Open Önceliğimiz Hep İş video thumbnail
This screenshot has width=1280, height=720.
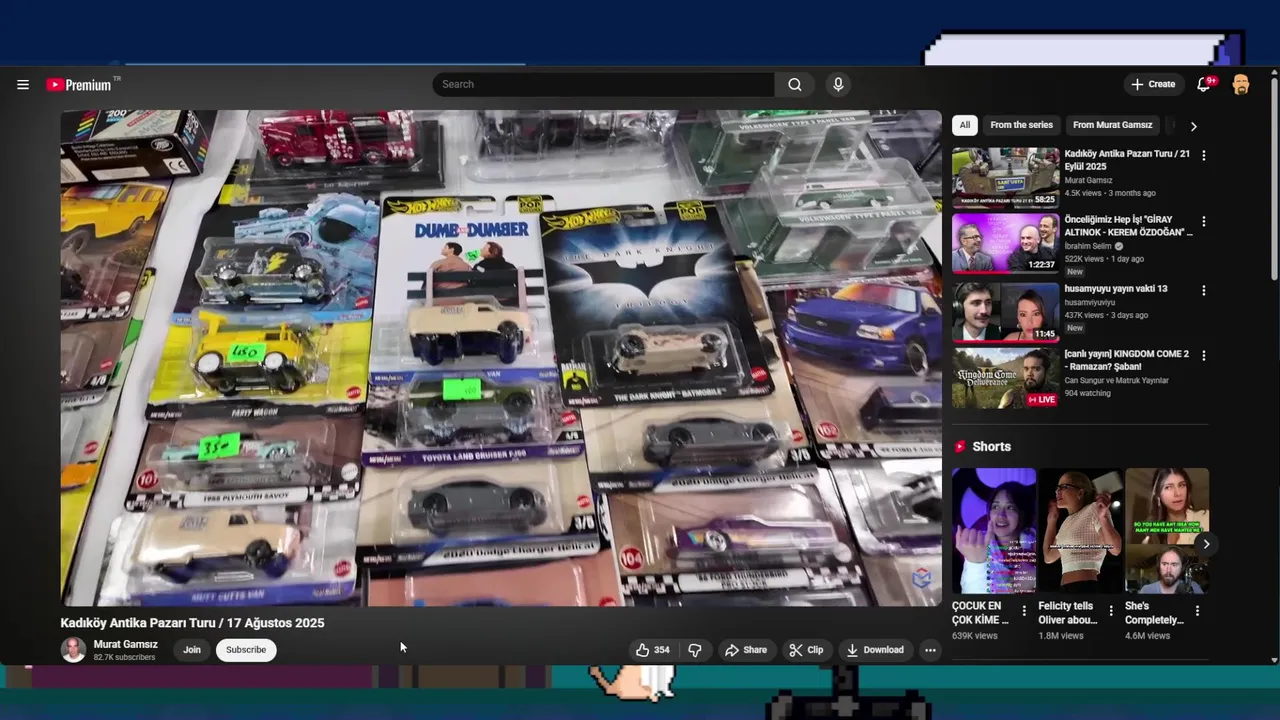1006,243
